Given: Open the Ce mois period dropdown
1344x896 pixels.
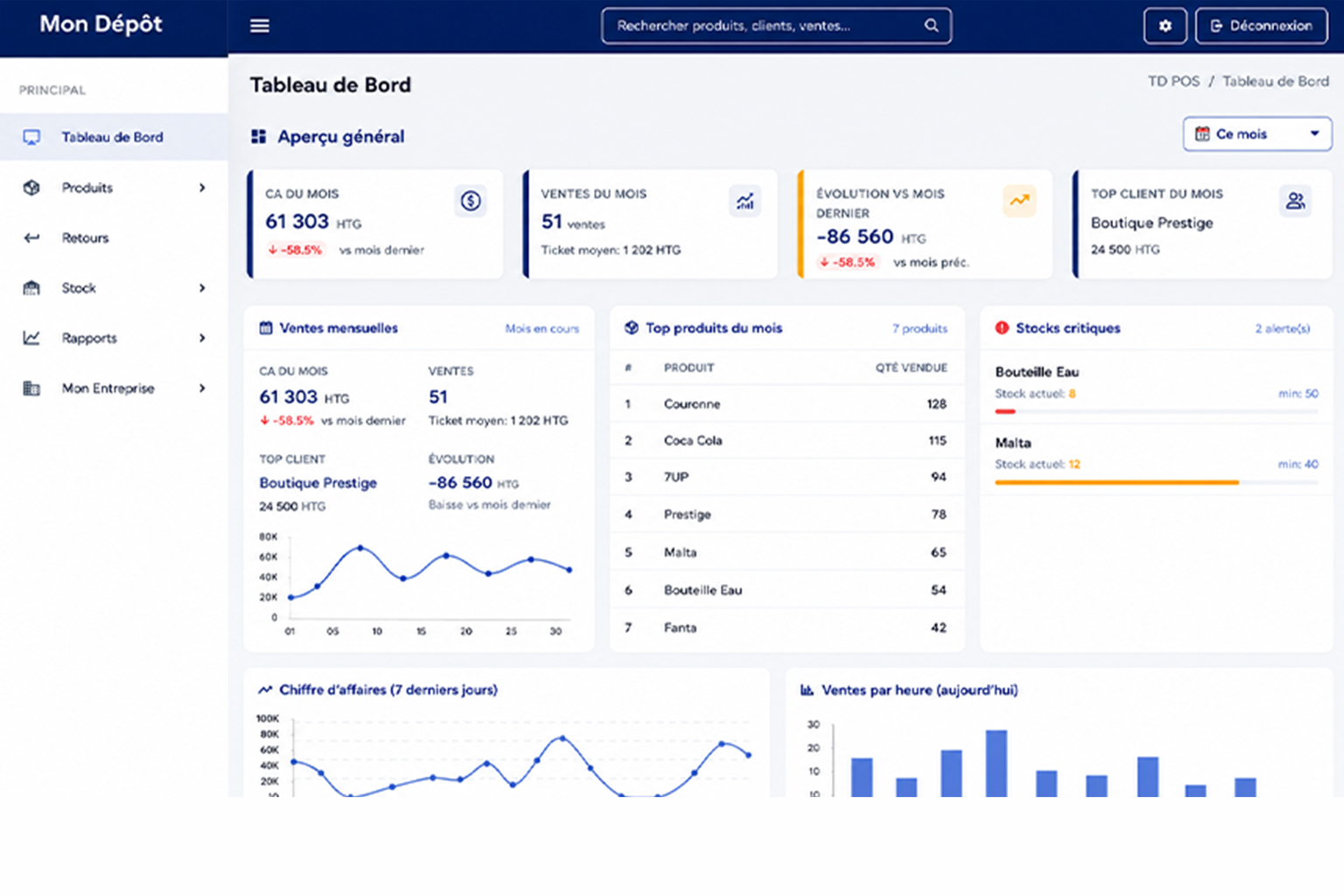Looking at the screenshot, I should [x=1257, y=134].
